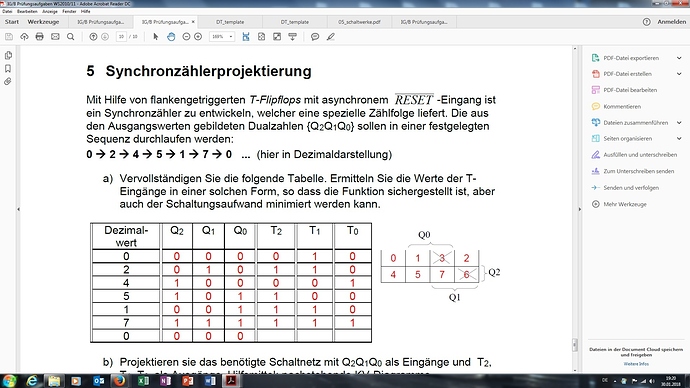Close the active IG/B Prüfungsaufga tab
Viewport: 690px width, 388px height.
click(193, 22)
